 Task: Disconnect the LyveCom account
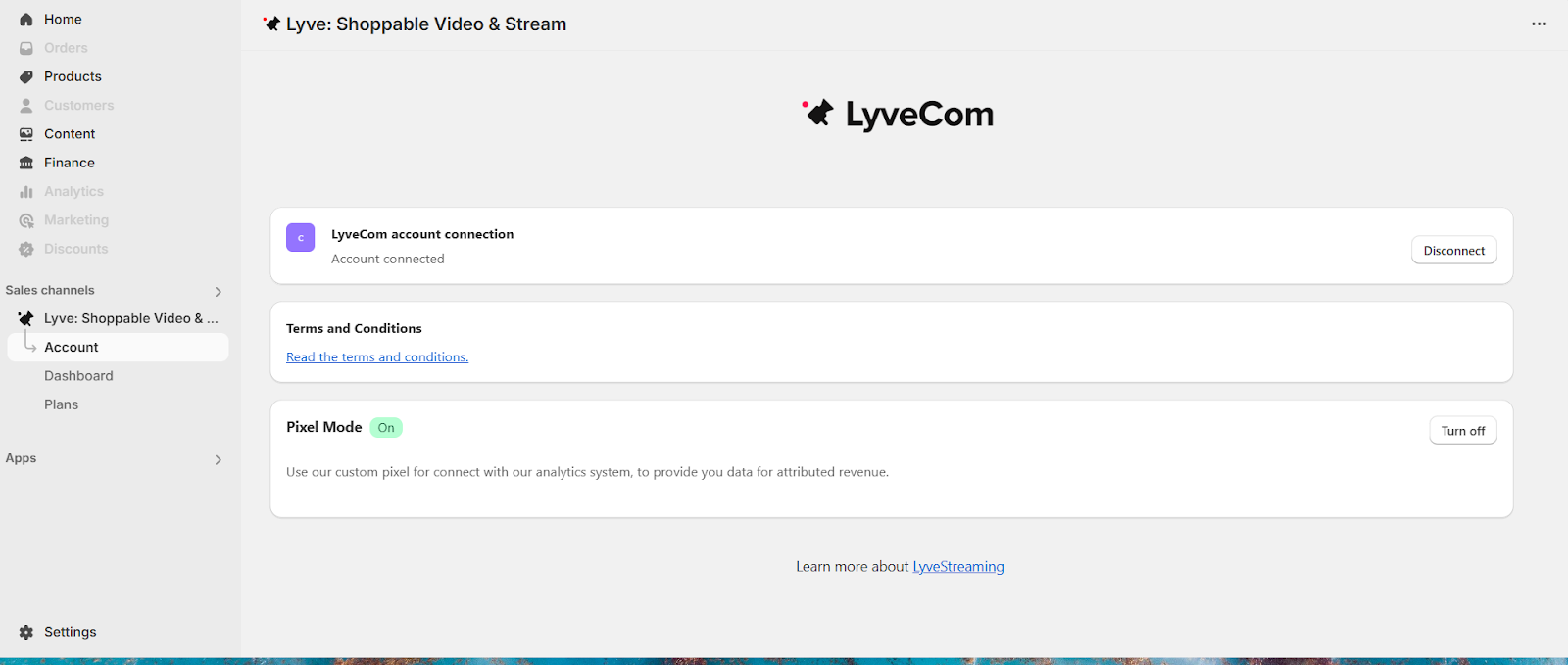[1453, 251]
